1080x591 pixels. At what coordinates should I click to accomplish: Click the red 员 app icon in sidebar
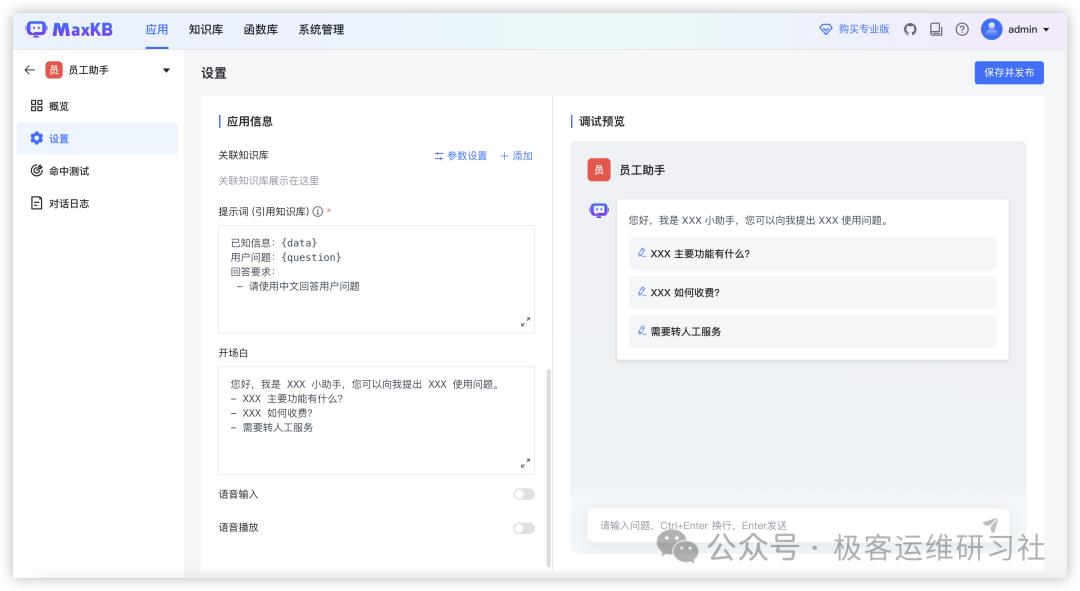(x=54, y=70)
